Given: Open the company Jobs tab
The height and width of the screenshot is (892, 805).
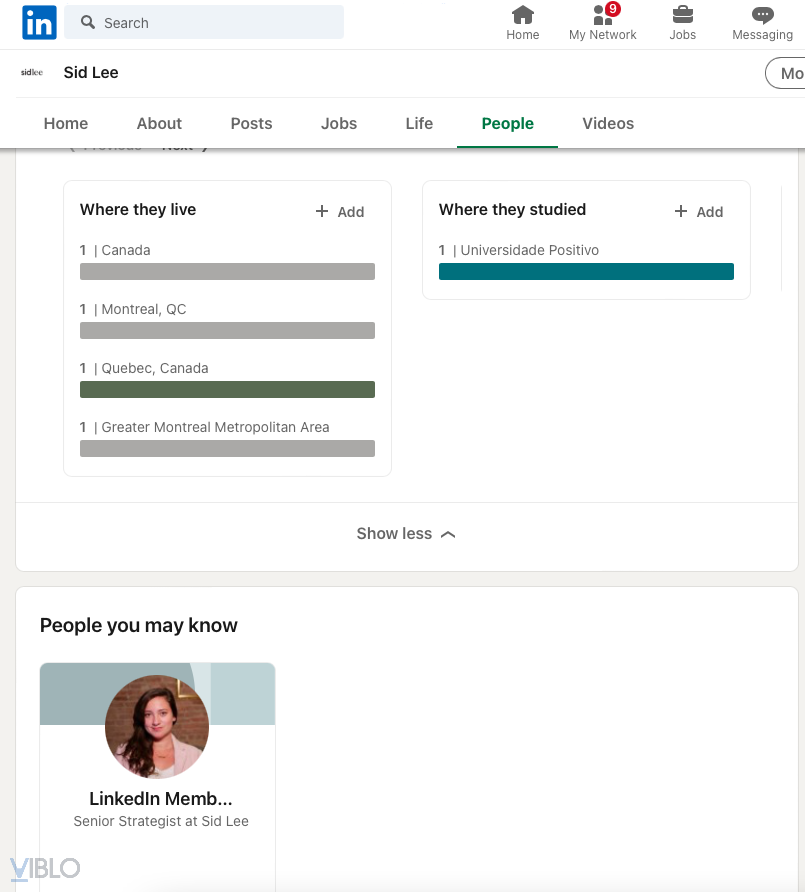Looking at the screenshot, I should 339,124.
